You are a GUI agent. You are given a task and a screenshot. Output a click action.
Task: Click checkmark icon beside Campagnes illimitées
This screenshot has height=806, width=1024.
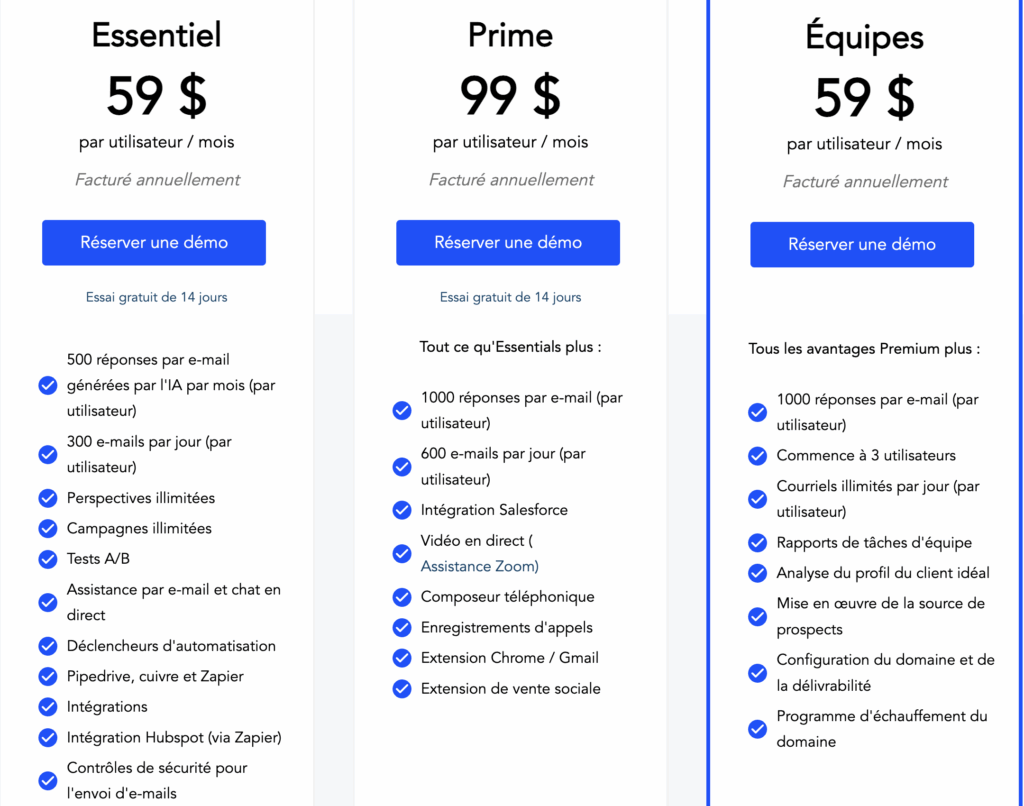(x=48, y=528)
